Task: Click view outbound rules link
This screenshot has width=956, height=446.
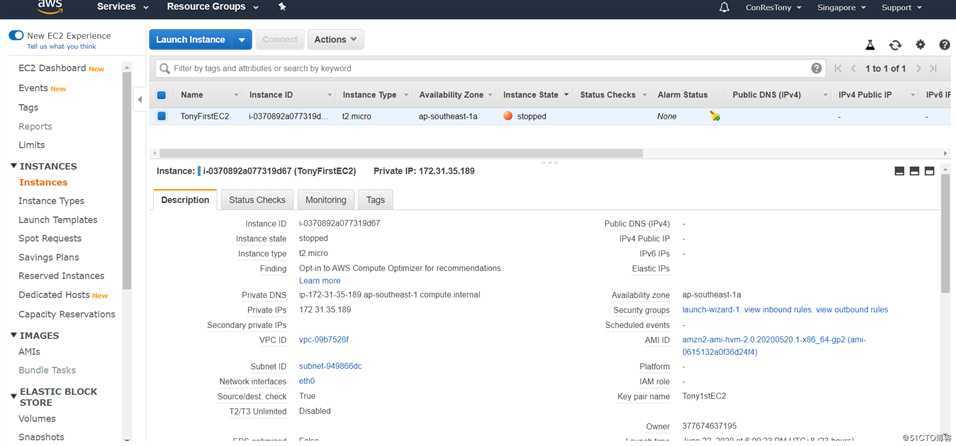Action: coord(852,310)
